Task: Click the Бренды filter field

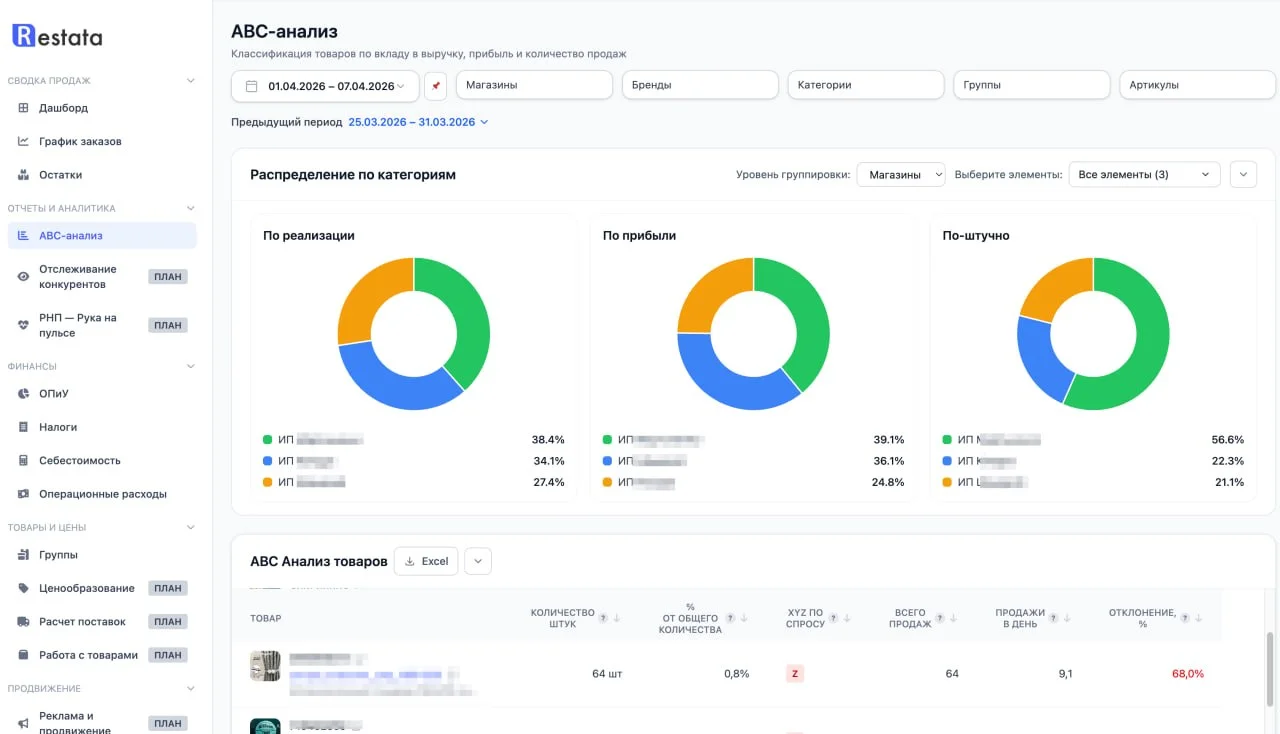Action: [x=699, y=85]
